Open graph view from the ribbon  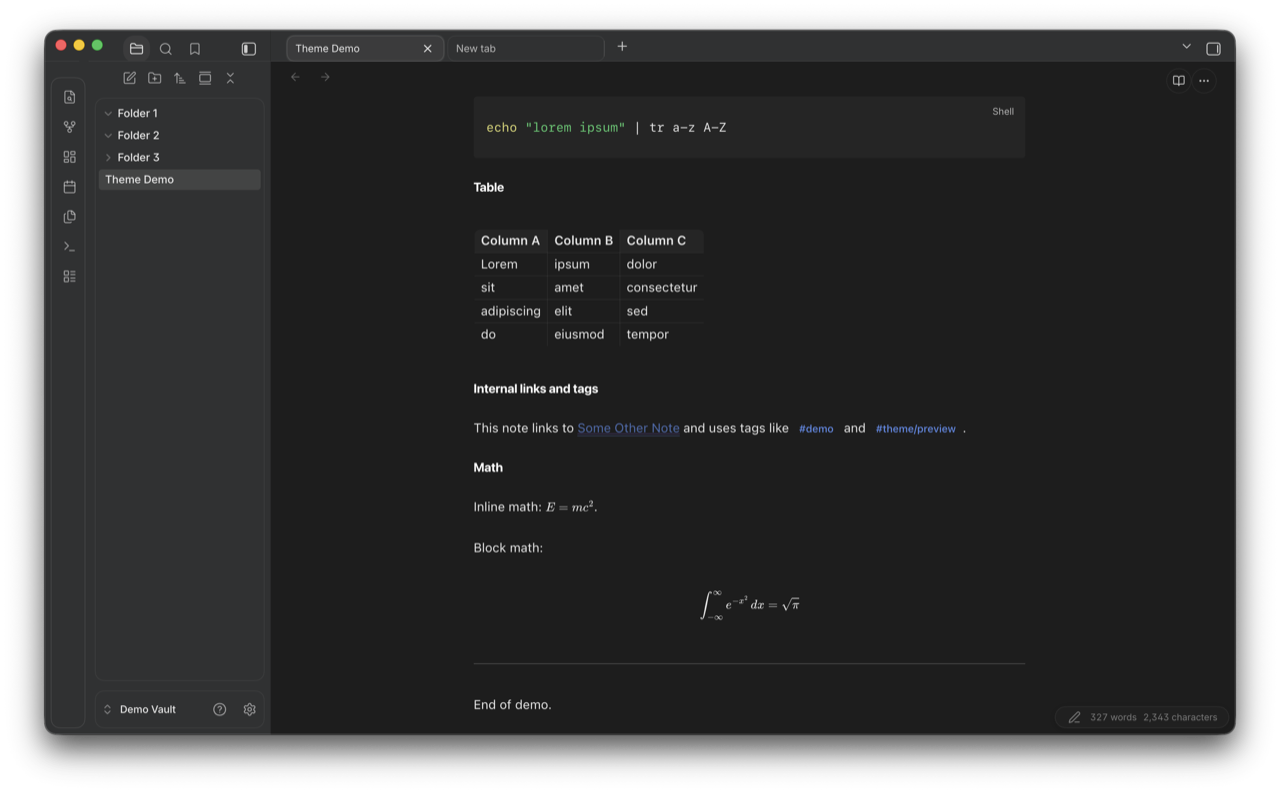point(69,127)
